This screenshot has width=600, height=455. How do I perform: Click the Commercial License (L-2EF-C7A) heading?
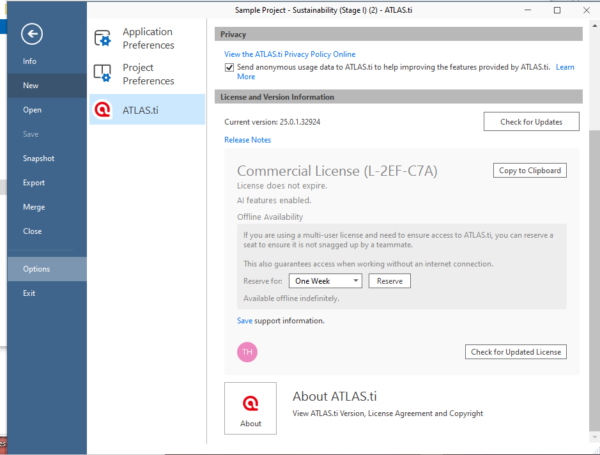click(337, 171)
